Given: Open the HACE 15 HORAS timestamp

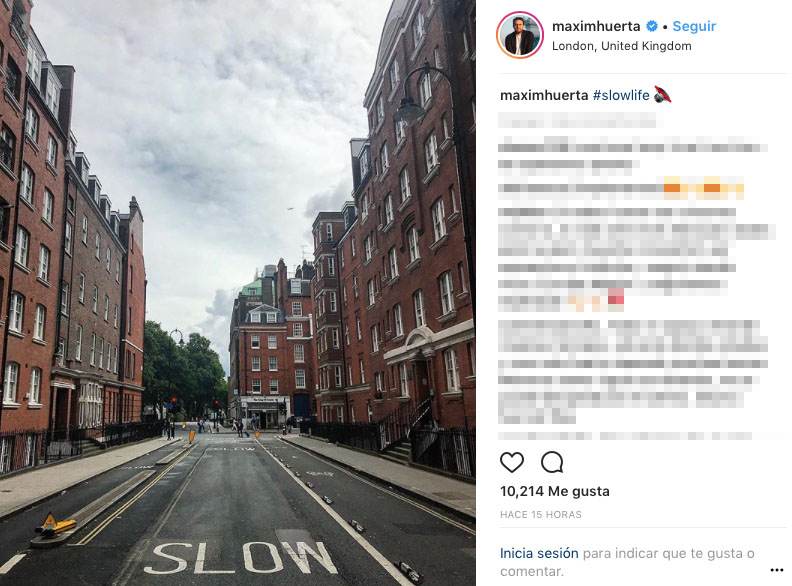Looking at the screenshot, I should pyautogui.click(x=540, y=514).
